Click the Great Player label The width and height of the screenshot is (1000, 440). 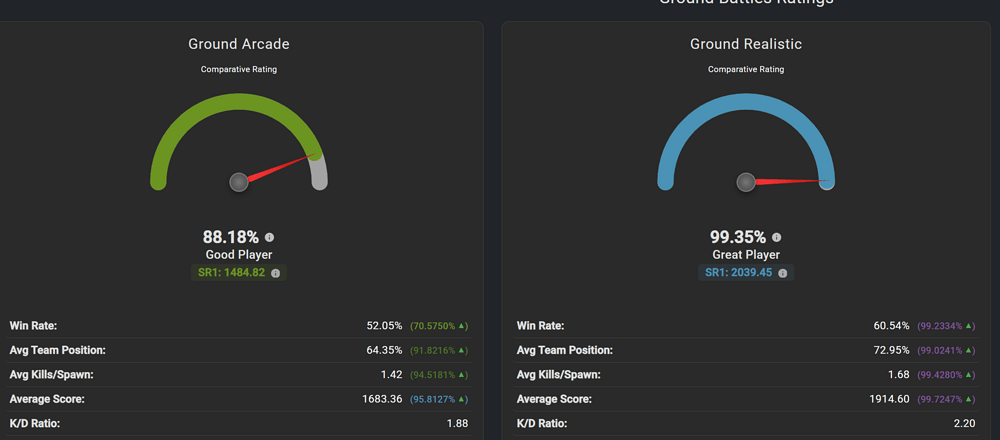point(746,255)
